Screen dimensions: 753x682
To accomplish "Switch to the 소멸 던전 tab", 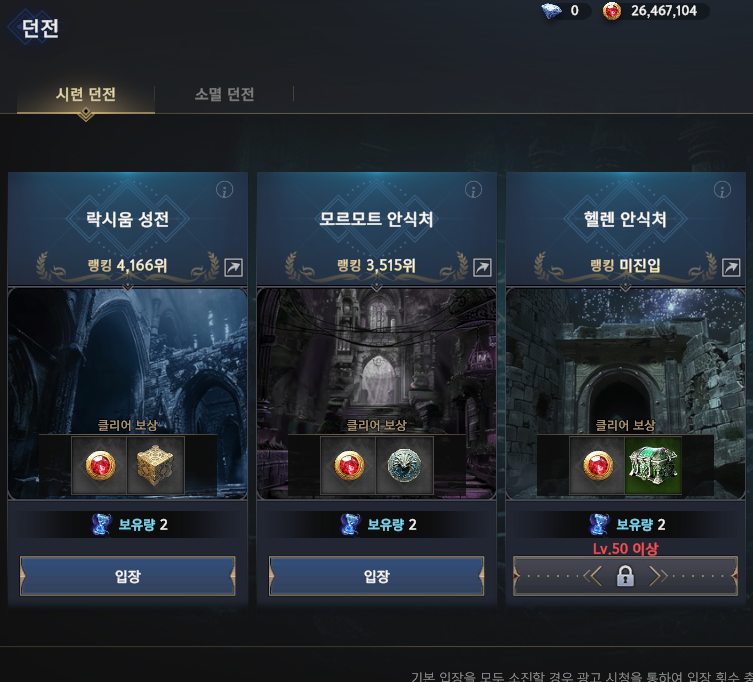I will point(224,94).
